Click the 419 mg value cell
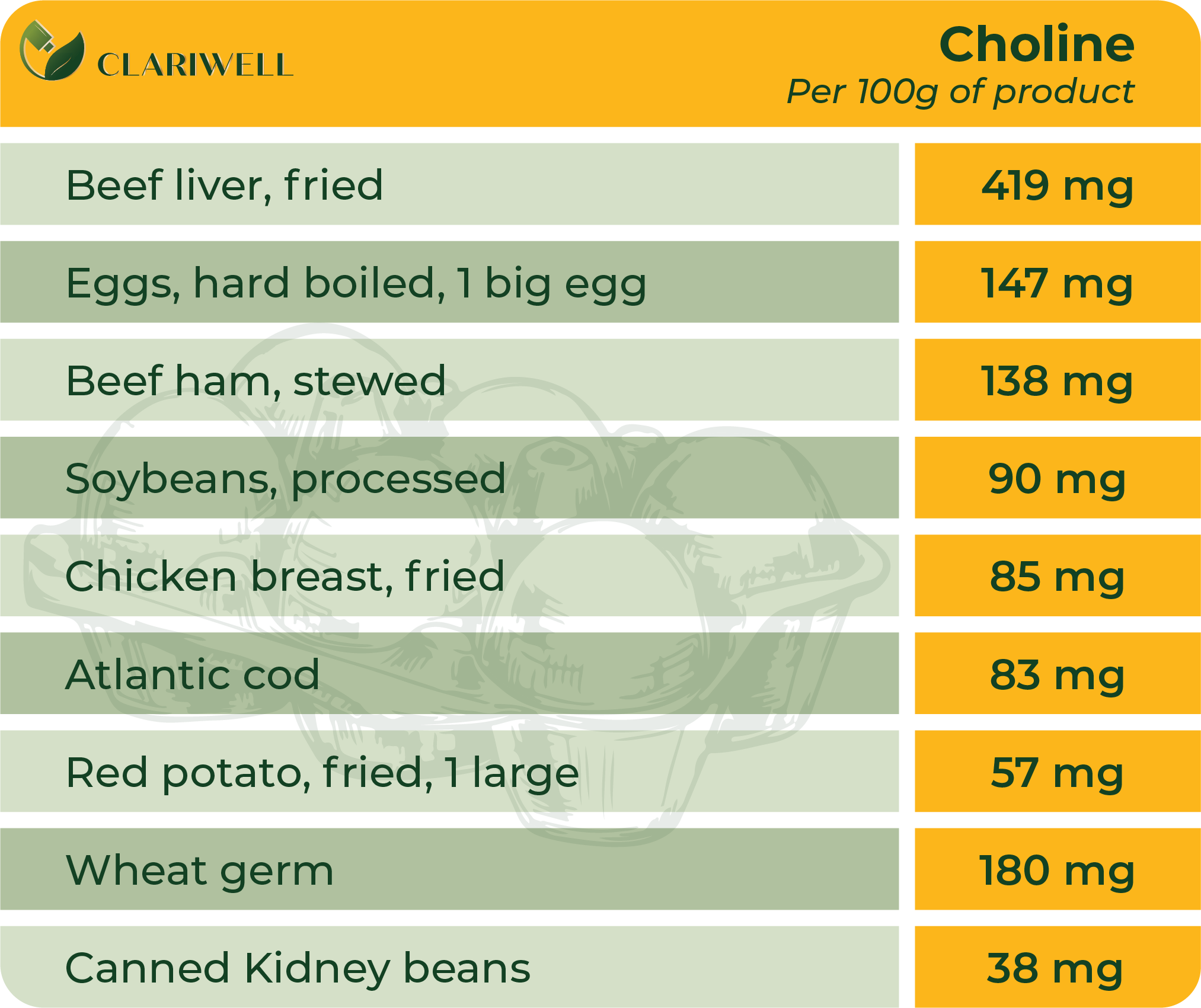Image resolution: width=1201 pixels, height=1008 pixels. [1058, 184]
